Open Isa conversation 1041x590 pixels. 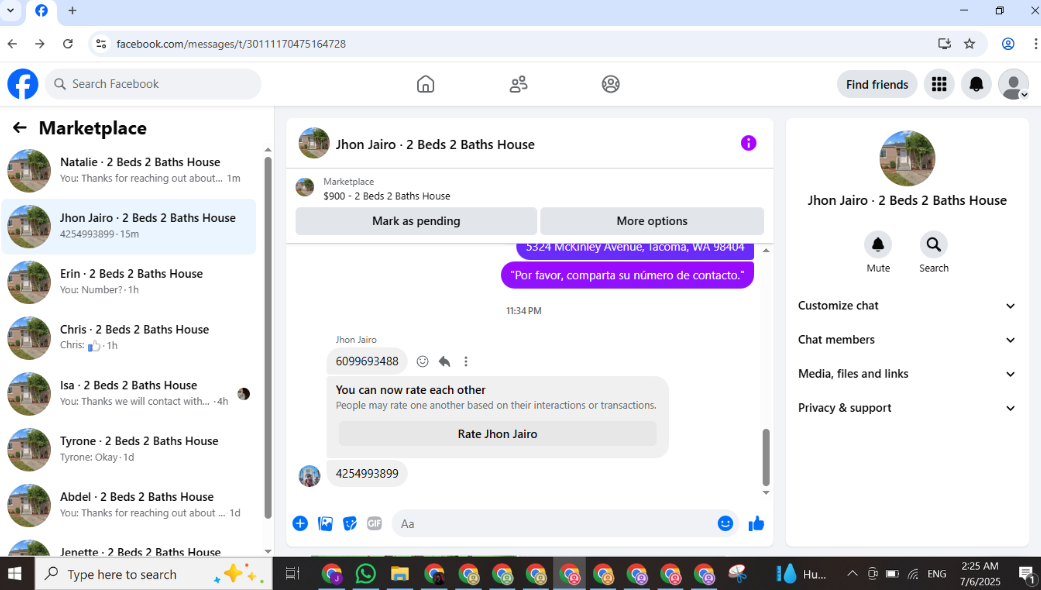point(129,394)
